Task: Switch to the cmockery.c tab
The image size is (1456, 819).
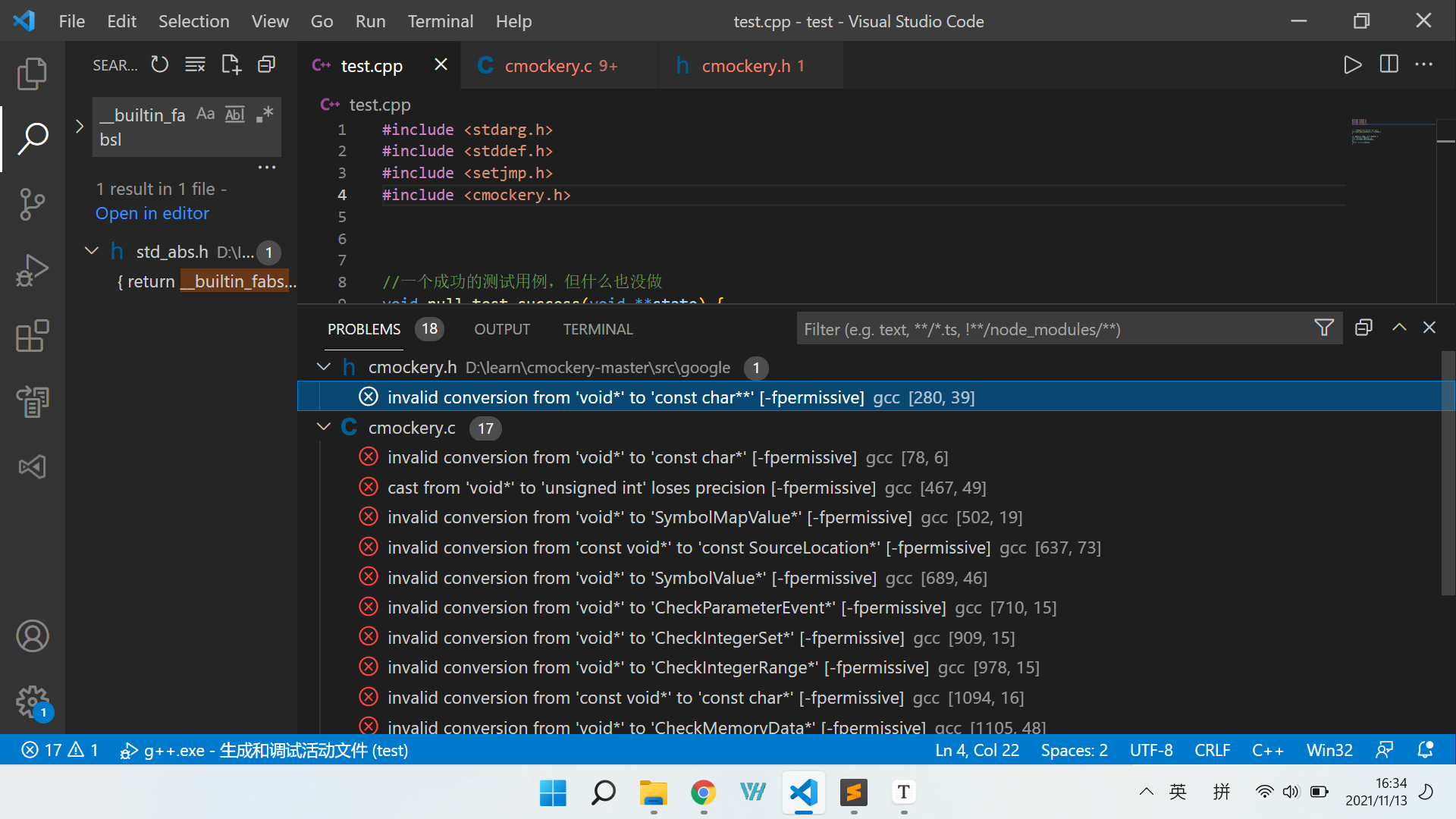Action: (x=560, y=66)
